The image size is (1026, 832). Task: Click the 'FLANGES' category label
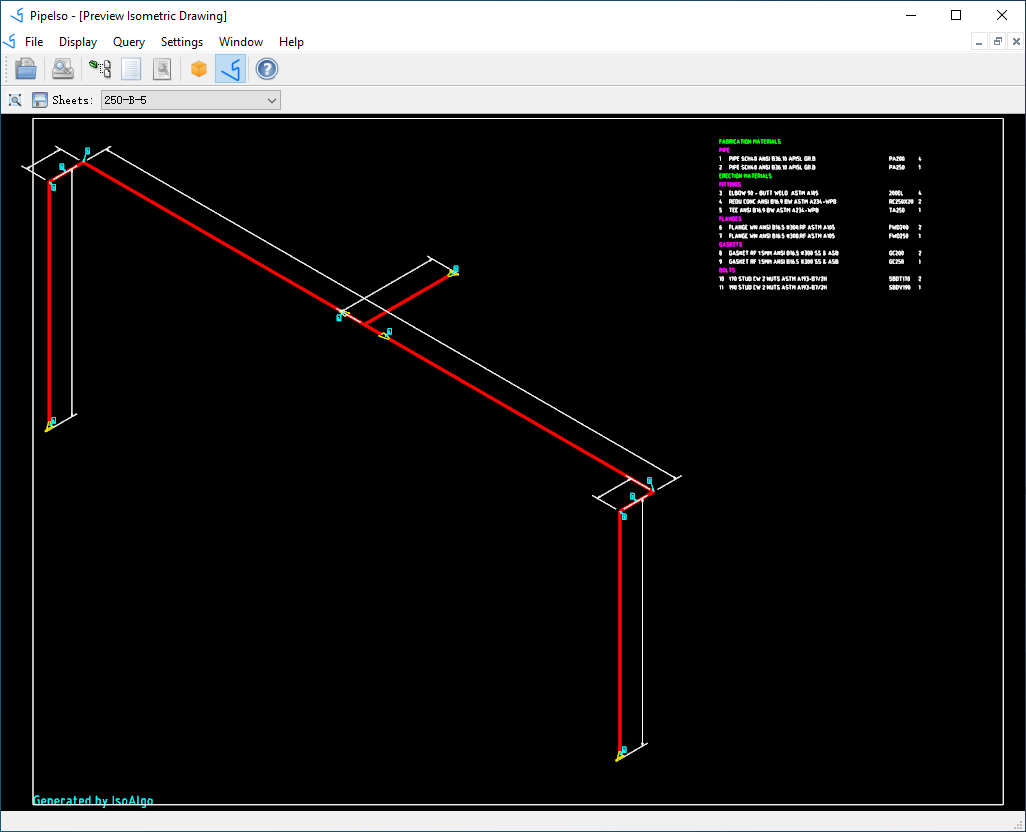(x=730, y=218)
